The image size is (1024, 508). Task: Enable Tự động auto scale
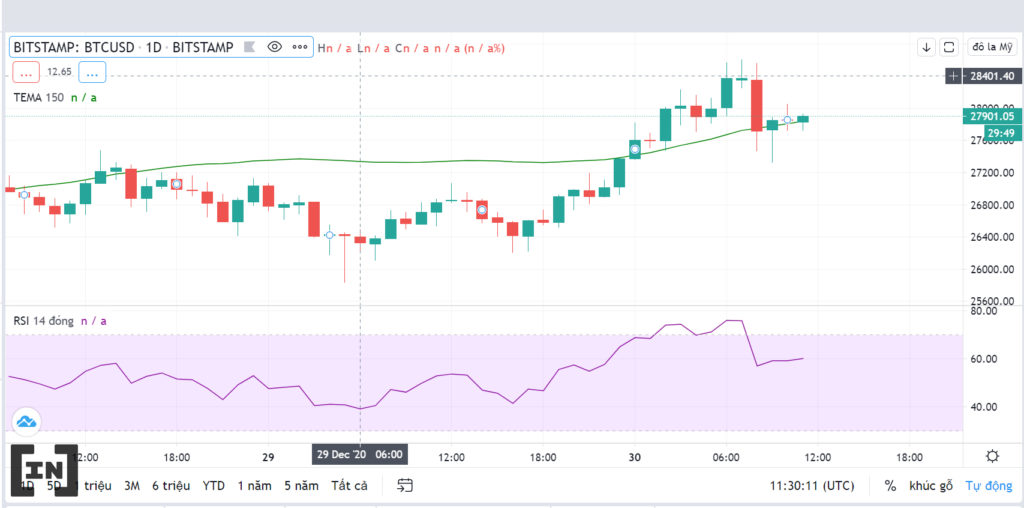tap(989, 486)
